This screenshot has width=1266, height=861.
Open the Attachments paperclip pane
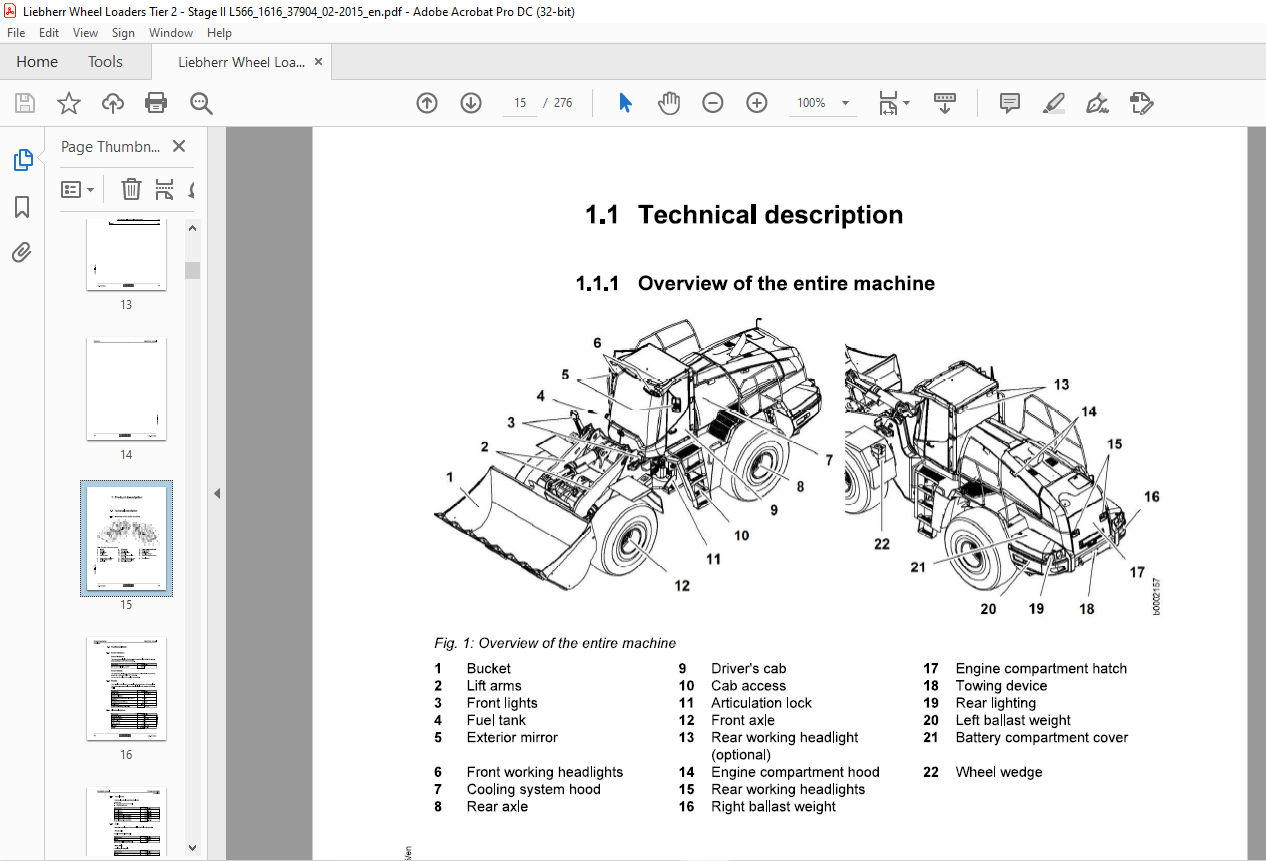22,252
